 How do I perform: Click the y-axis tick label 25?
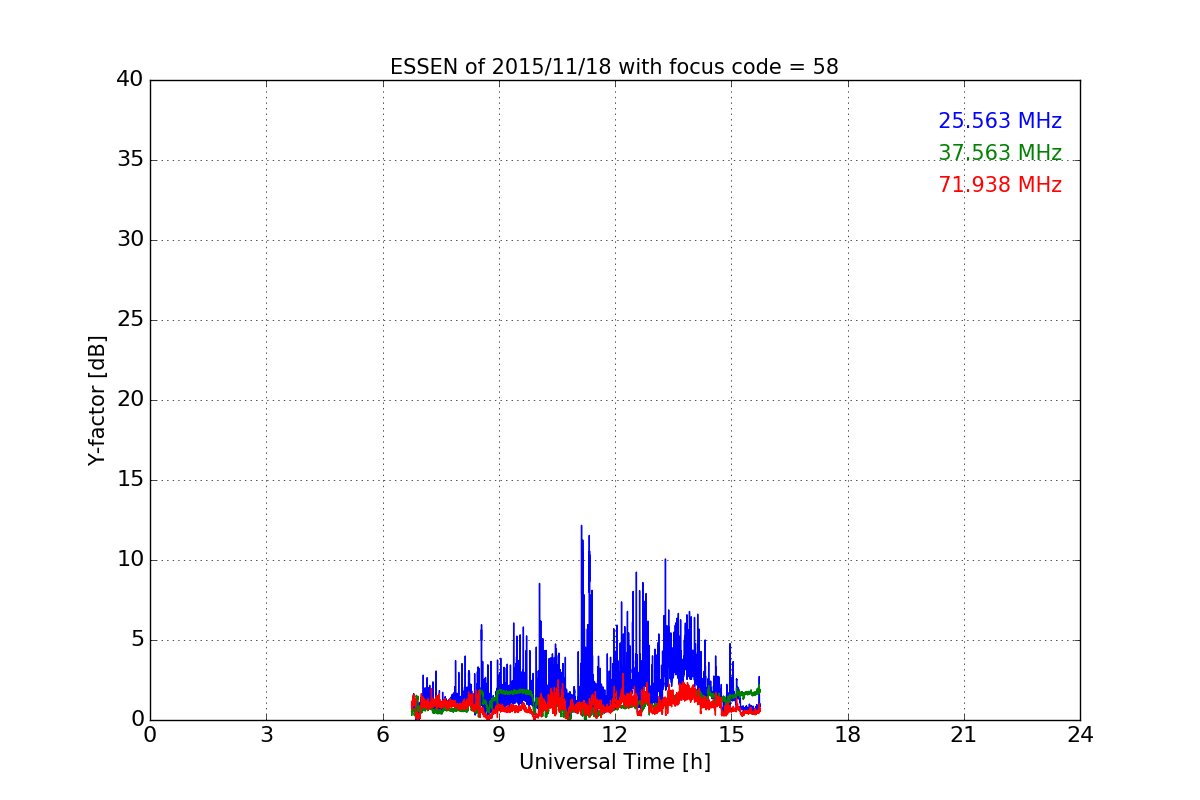130,320
